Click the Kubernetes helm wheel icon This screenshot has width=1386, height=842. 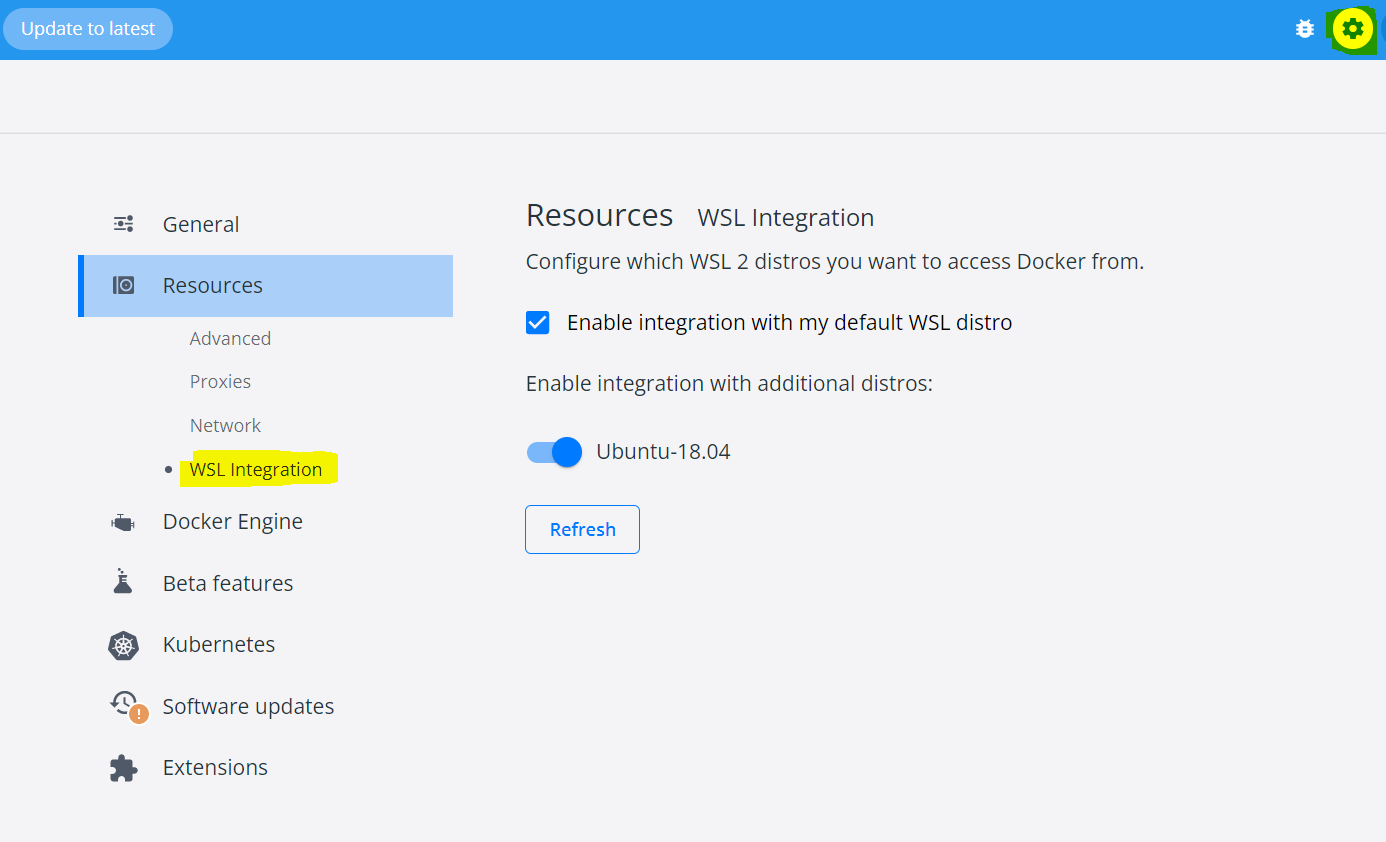(123, 645)
